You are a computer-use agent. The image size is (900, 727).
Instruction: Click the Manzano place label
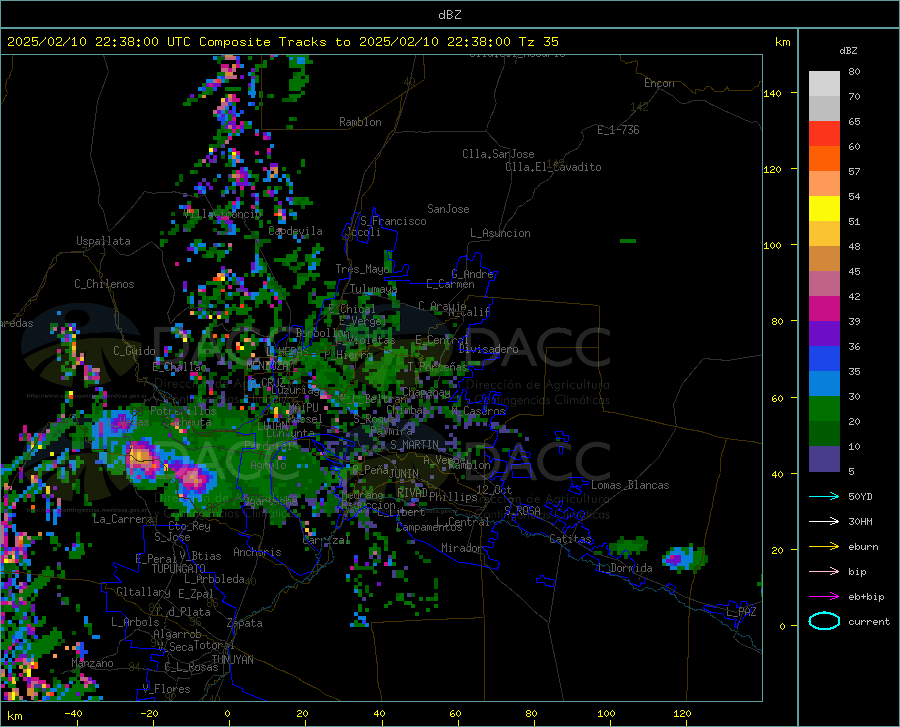[92, 663]
